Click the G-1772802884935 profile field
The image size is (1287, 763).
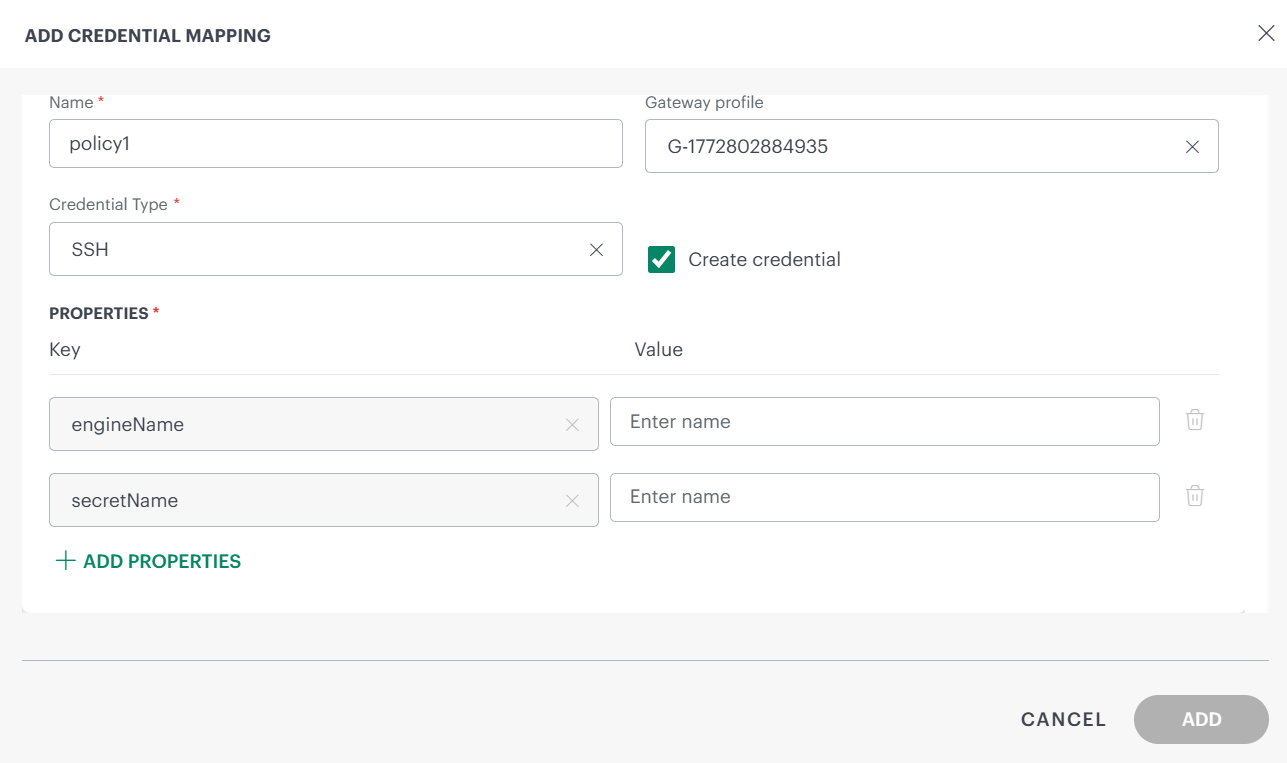(x=900, y=146)
